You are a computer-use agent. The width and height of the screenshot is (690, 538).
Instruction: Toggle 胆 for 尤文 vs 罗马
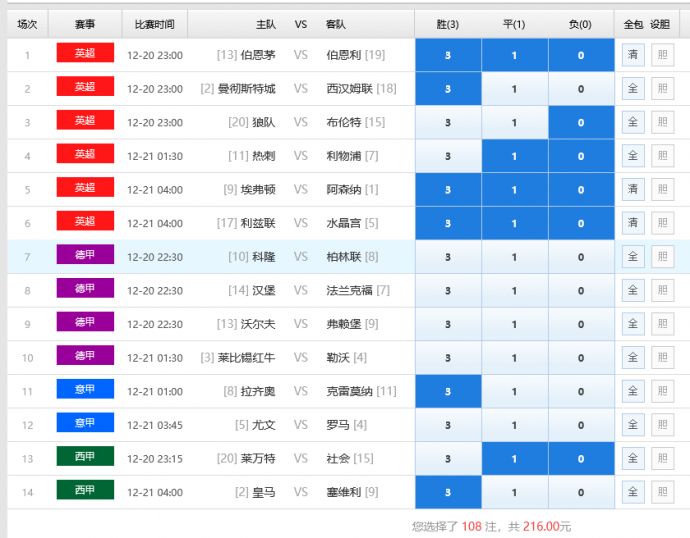(x=662, y=425)
